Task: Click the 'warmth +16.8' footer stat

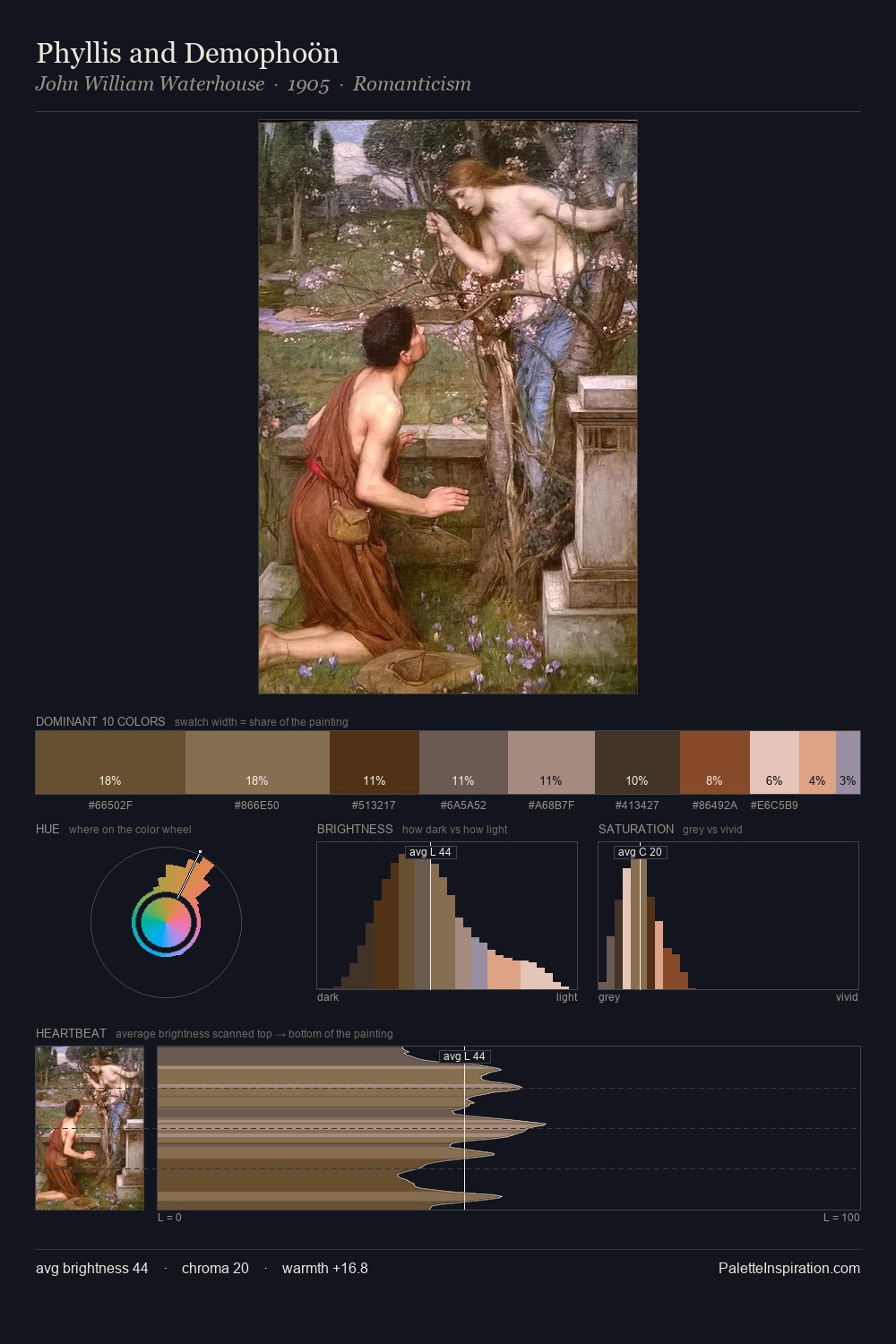Action: [x=325, y=1268]
